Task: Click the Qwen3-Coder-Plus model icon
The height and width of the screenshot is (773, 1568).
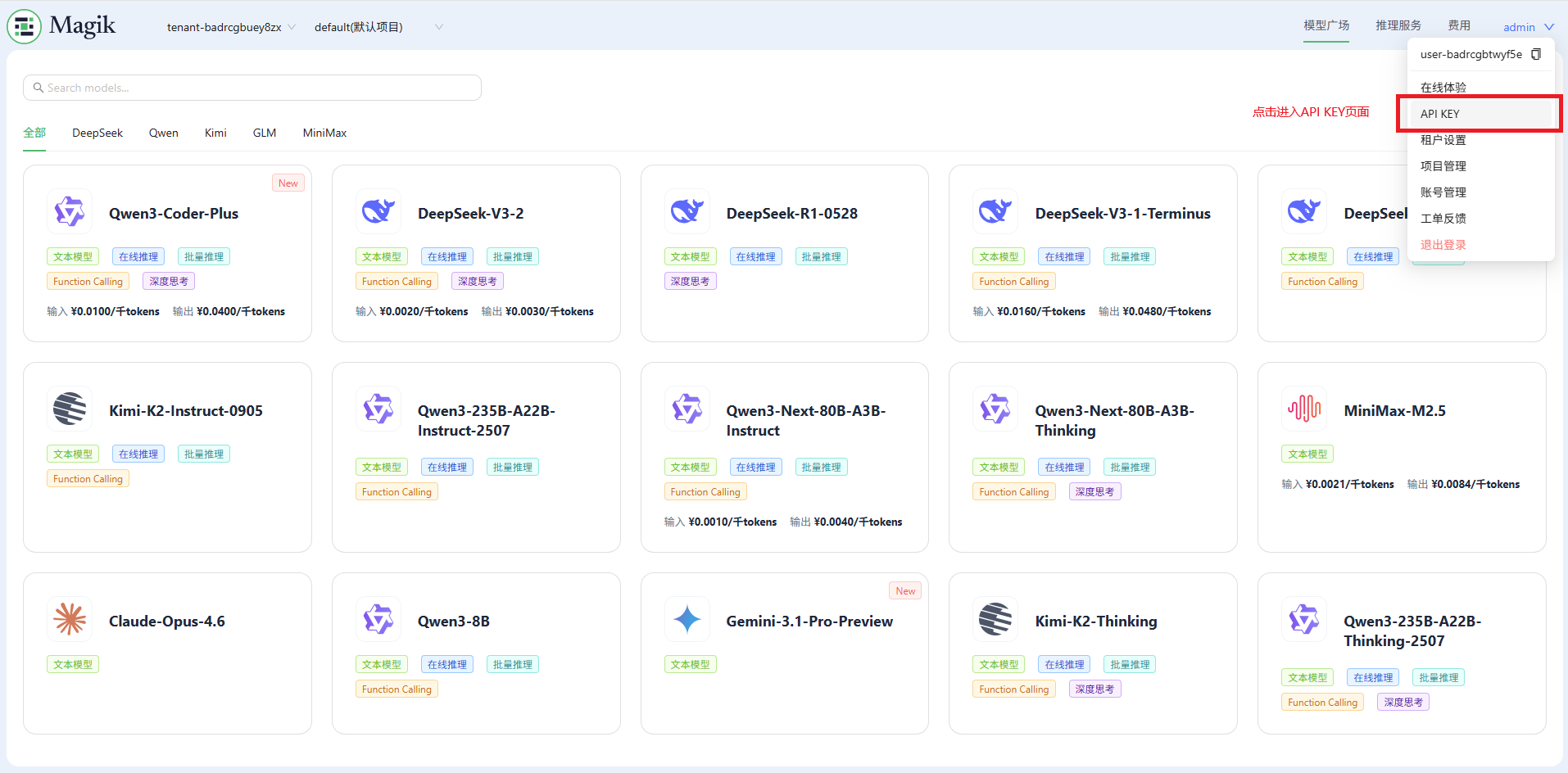Action: coord(70,212)
